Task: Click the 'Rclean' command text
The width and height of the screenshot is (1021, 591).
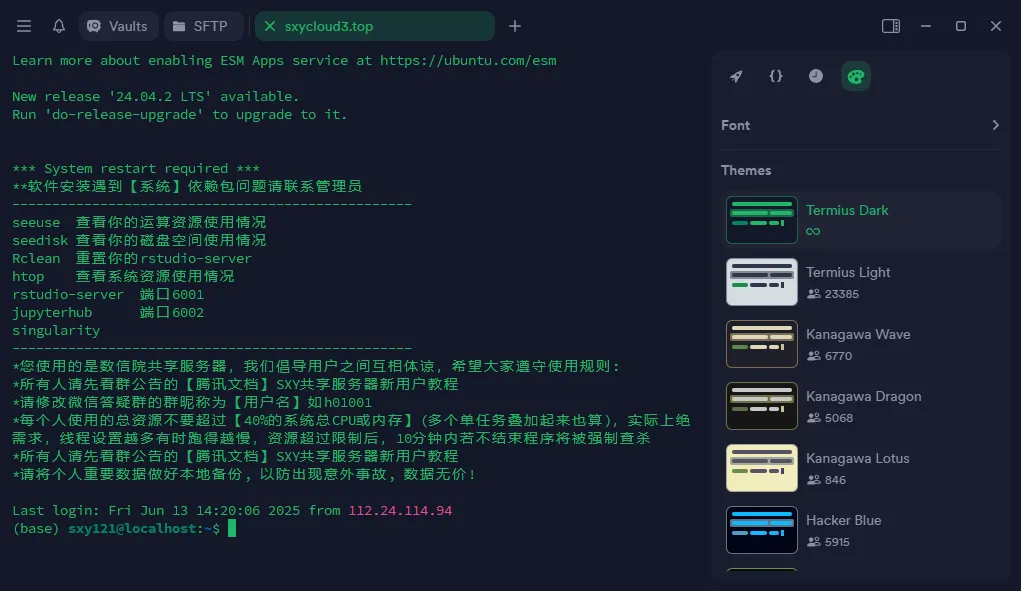Action: click(36, 258)
